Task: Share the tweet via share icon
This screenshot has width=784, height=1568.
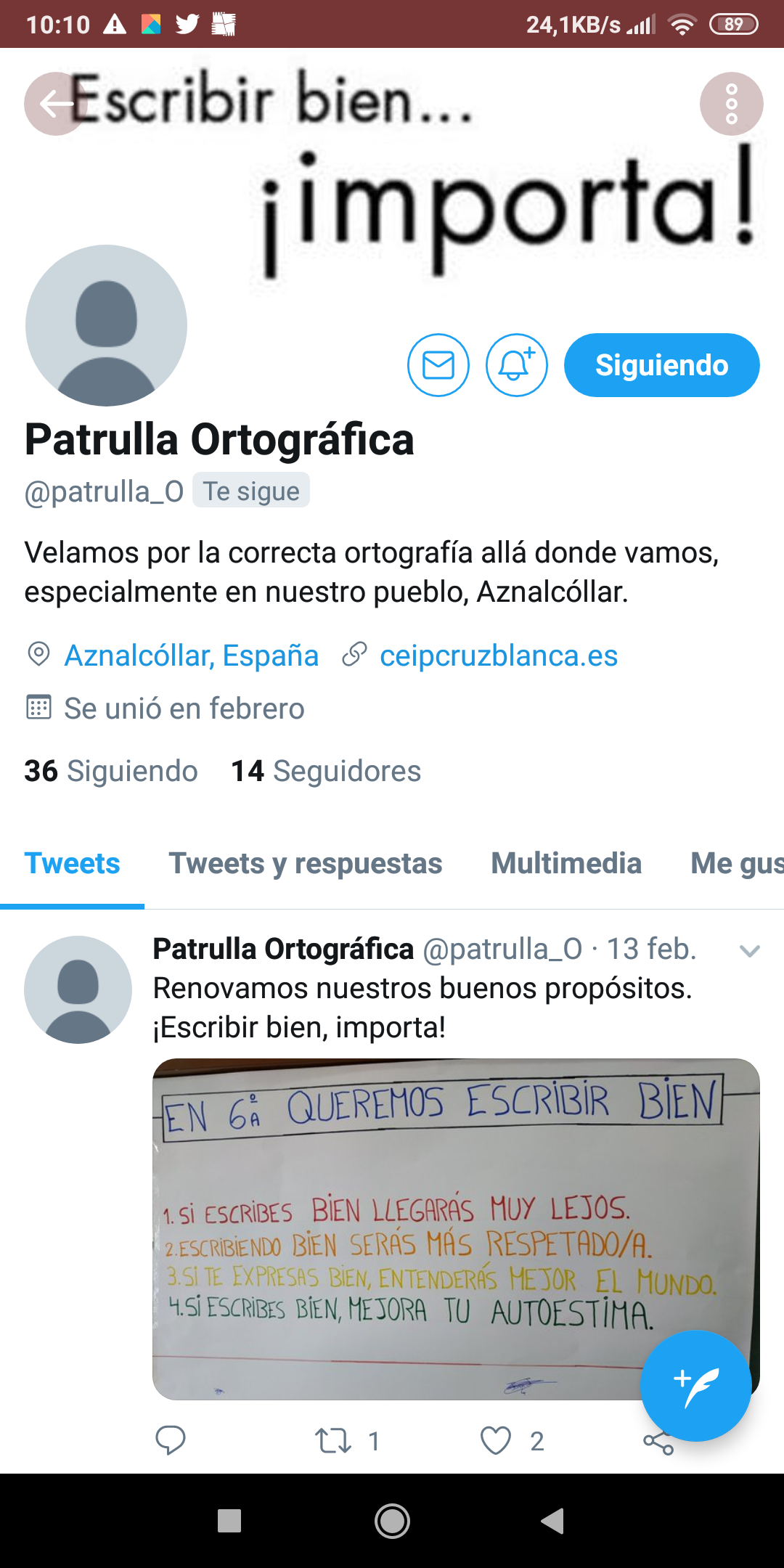Action: point(658,1442)
